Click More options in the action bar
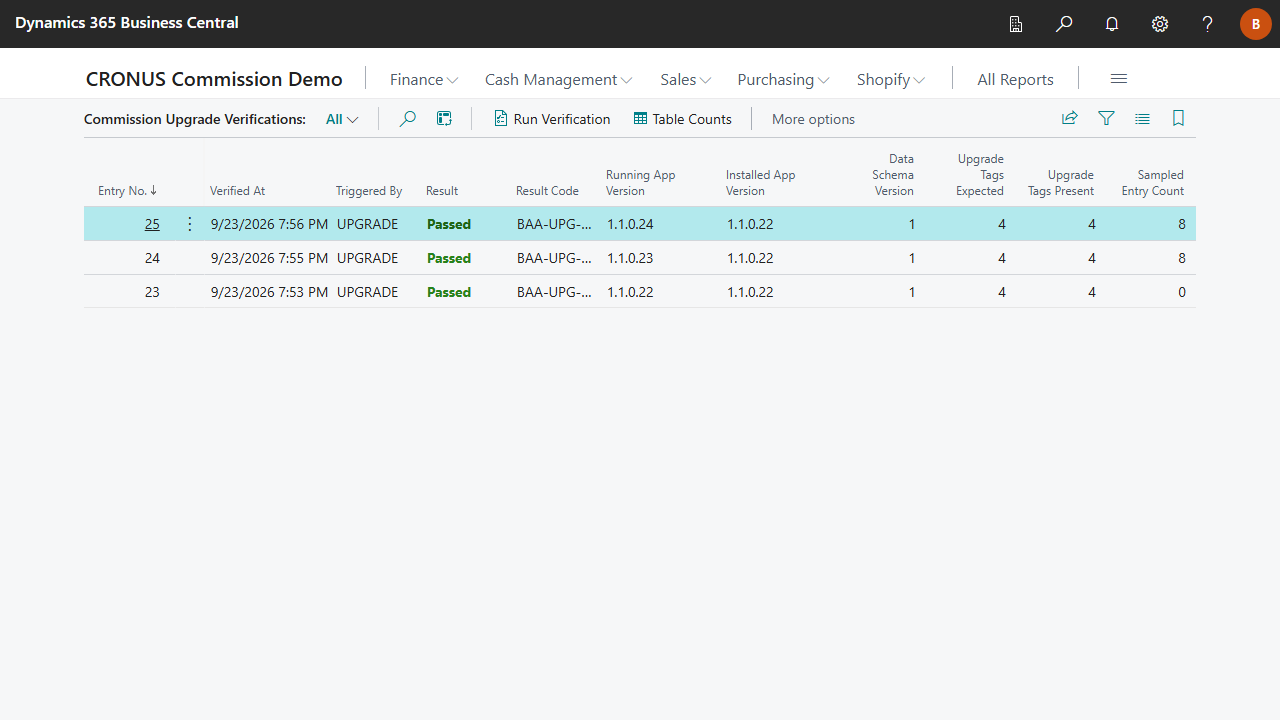 tap(813, 119)
